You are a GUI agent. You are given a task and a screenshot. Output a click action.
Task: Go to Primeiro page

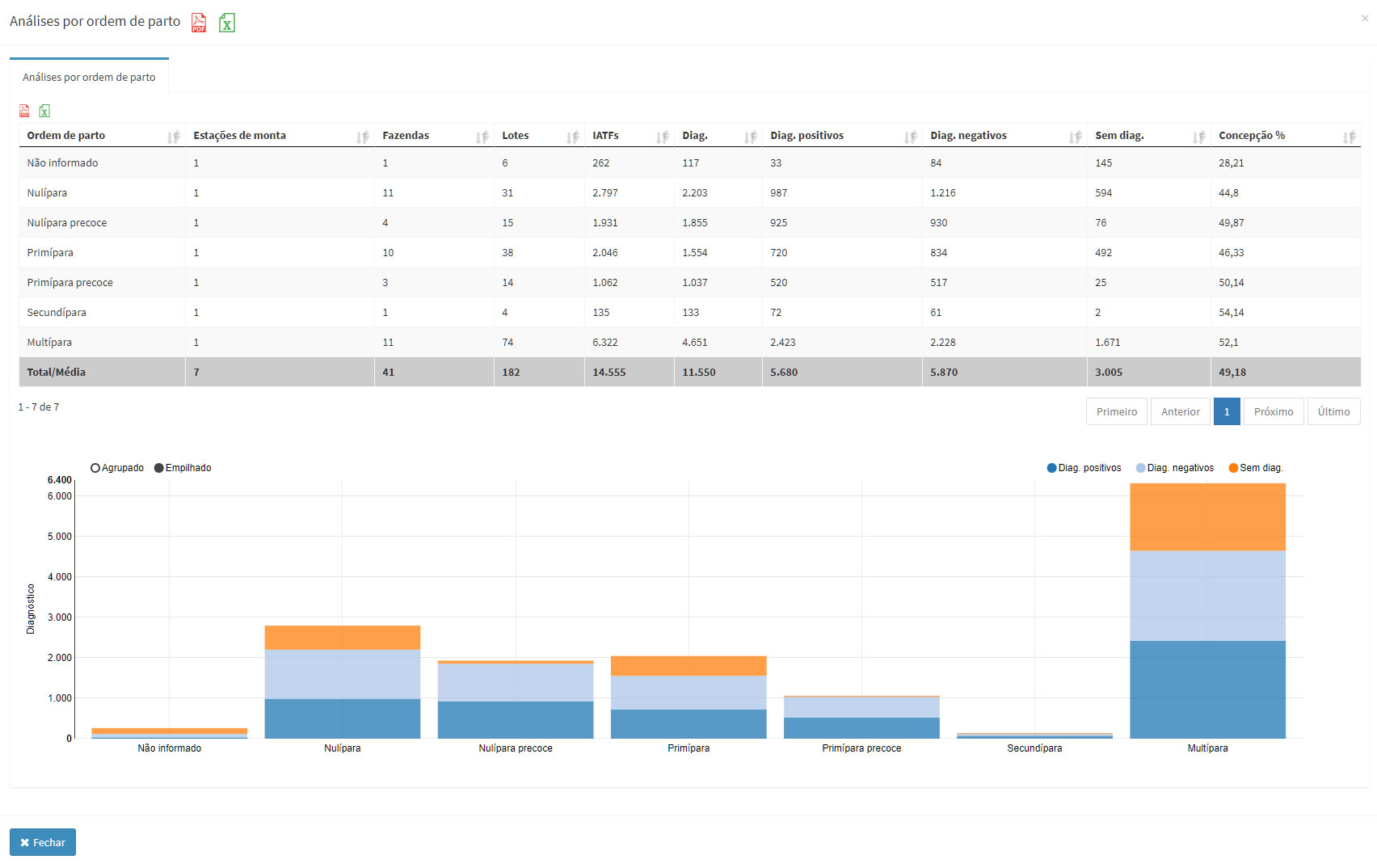1116,411
